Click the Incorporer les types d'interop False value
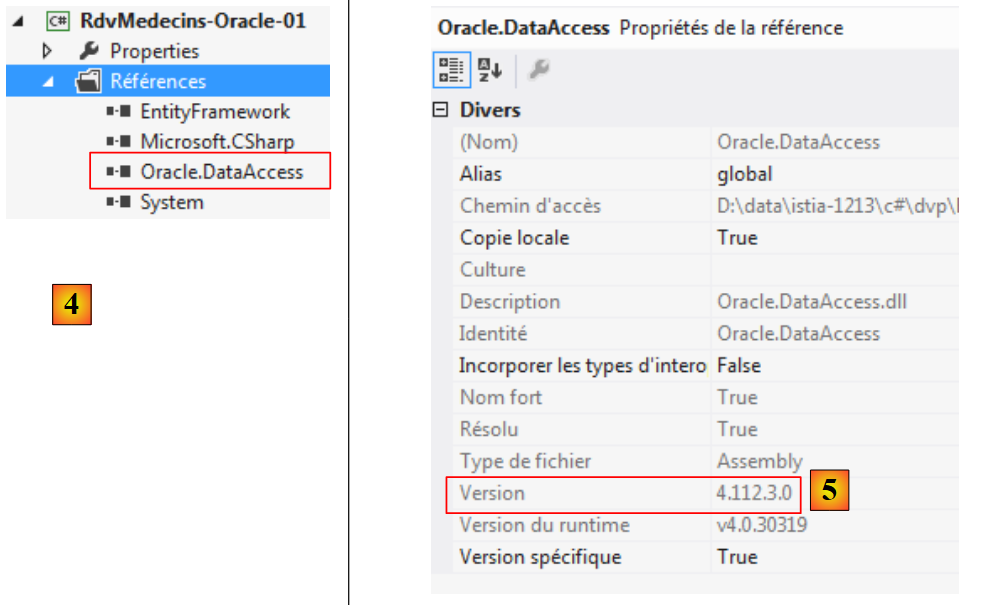 [x=738, y=366]
